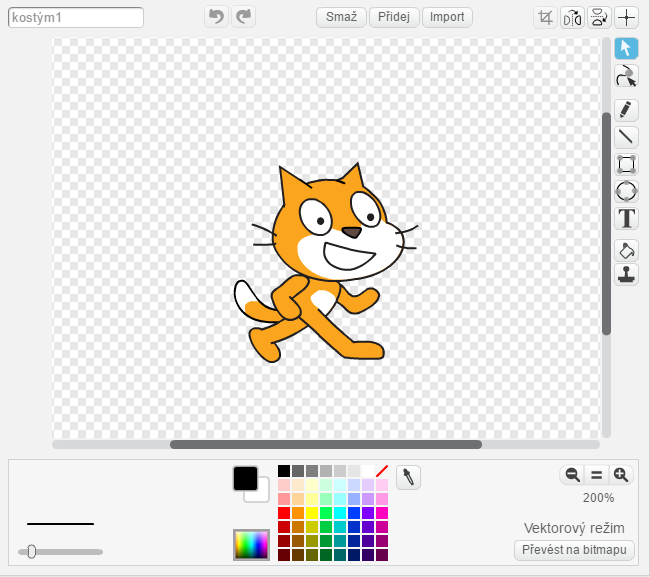Click the Crop icon
Image resolution: width=650 pixels, height=577 pixels.
(545, 17)
